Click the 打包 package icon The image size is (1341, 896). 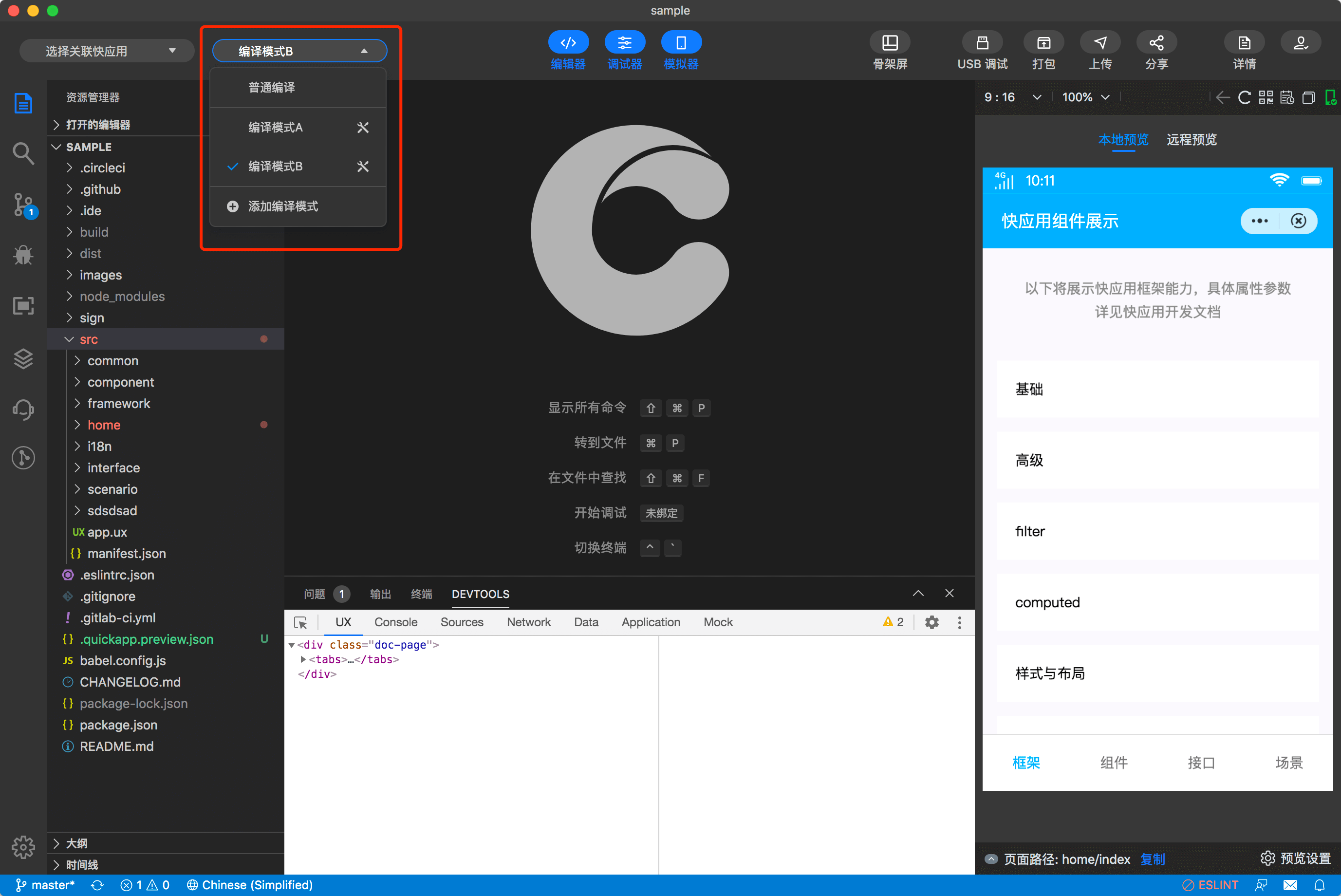[1043, 50]
